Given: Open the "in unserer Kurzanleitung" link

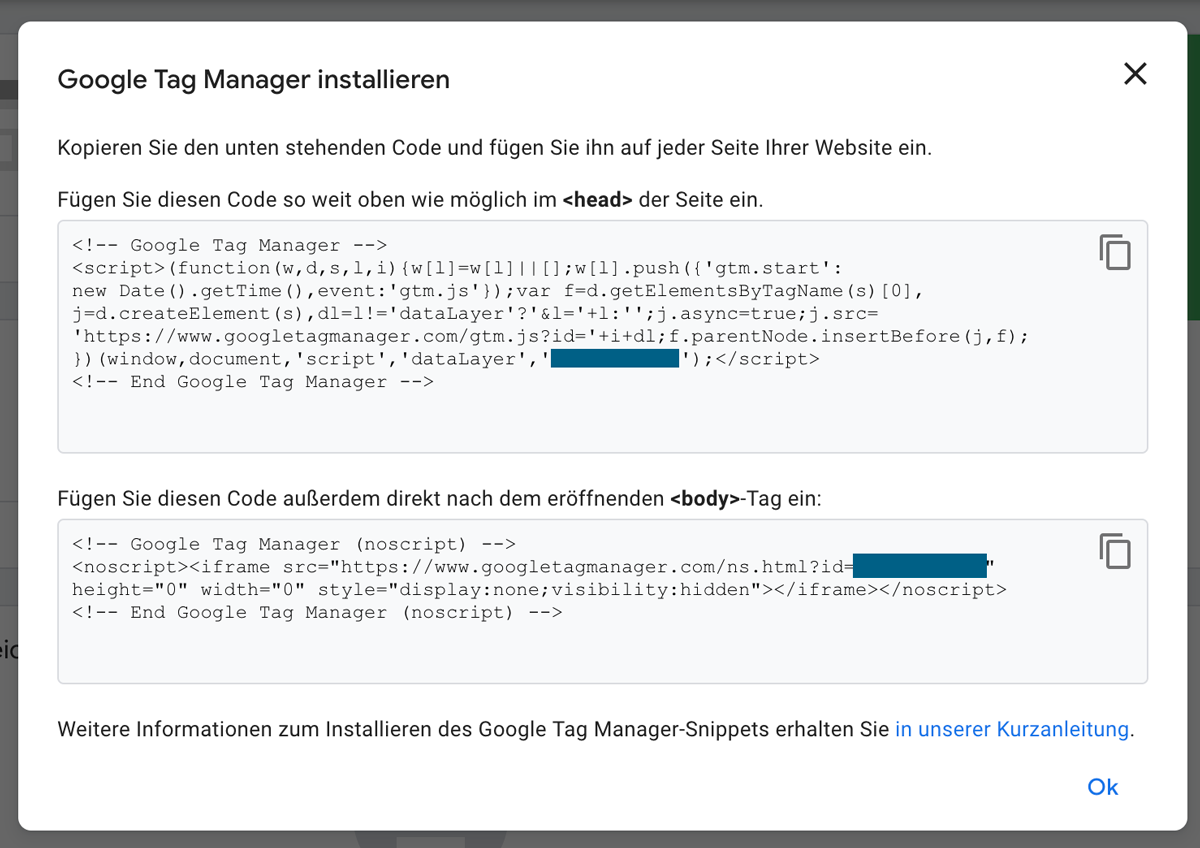Looking at the screenshot, I should (x=1012, y=729).
